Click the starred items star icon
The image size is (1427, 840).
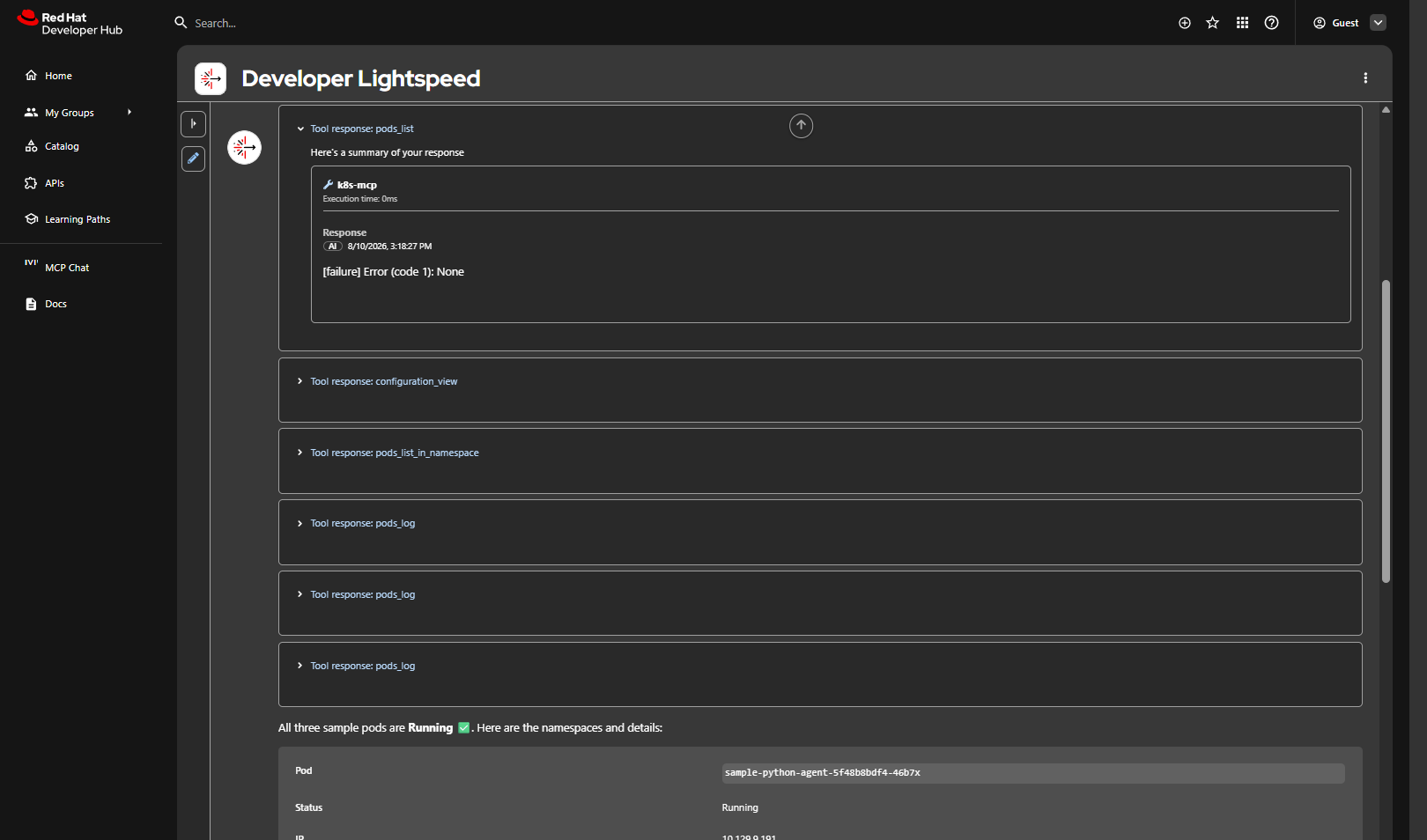click(1213, 23)
